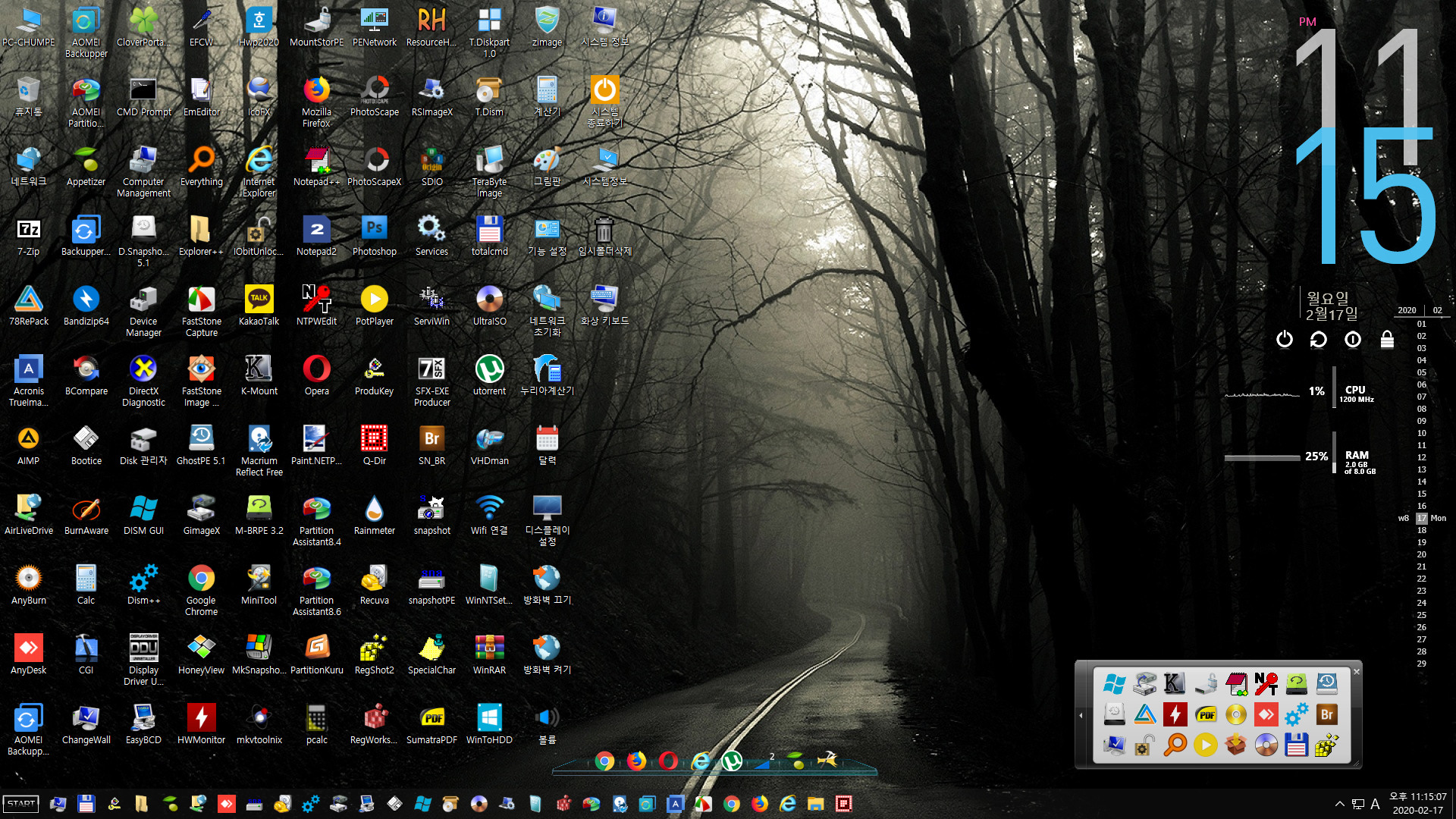Open Bandizip64 desktop icon
The height and width of the screenshot is (819, 1456).
pos(86,306)
